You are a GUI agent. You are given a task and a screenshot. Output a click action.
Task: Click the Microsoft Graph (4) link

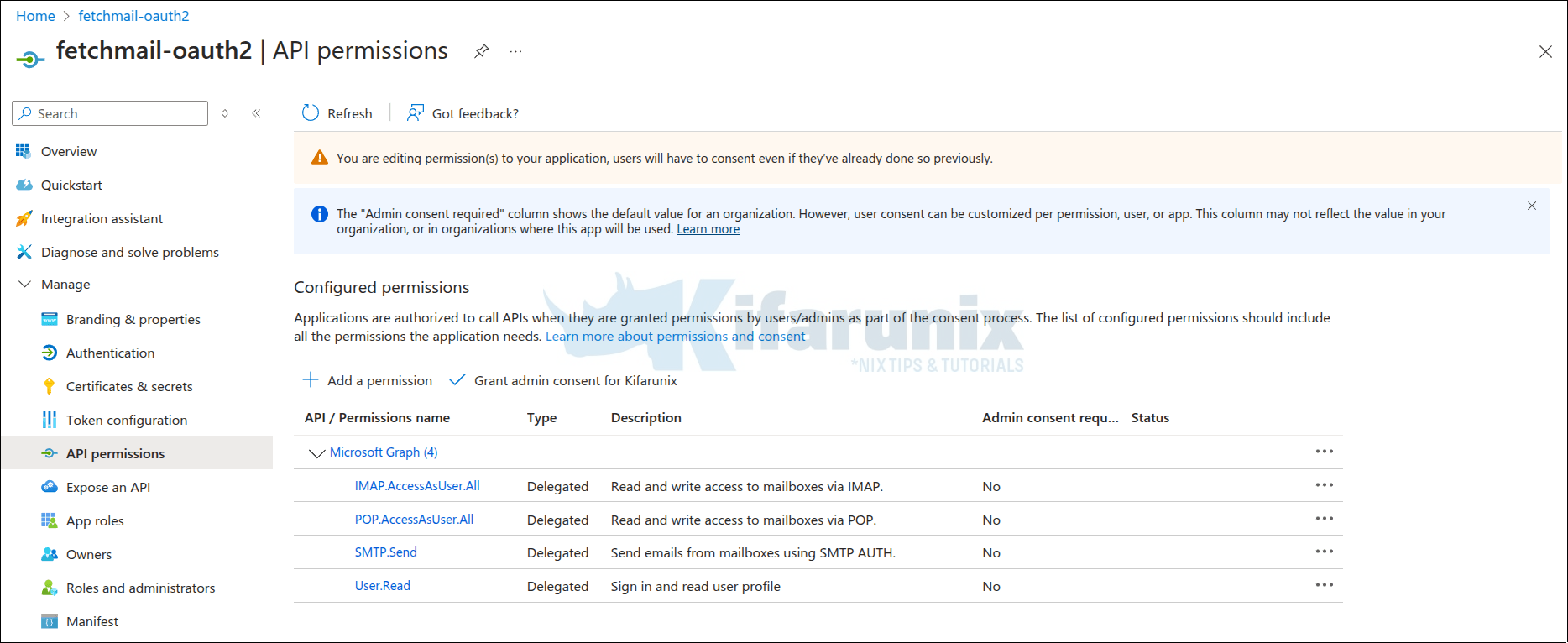tap(384, 452)
